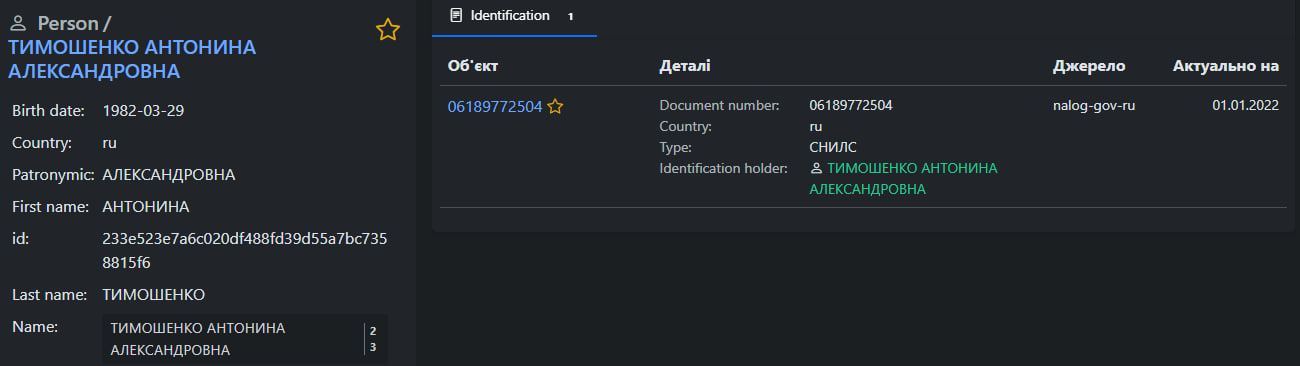The image size is (1300, 366).
Task: Click the Деталі column header
Action: coord(685,66)
